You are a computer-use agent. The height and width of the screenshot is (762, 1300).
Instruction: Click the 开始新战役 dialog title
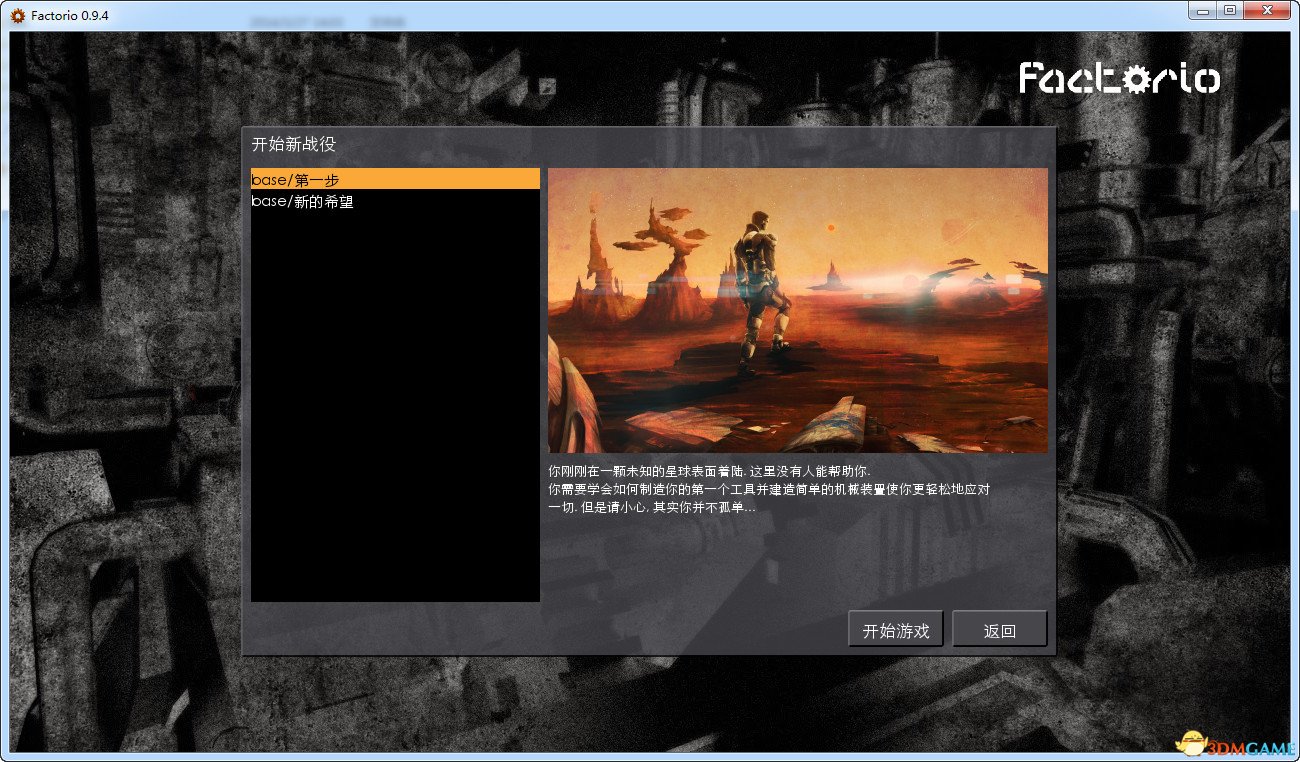tap(294, 144)
